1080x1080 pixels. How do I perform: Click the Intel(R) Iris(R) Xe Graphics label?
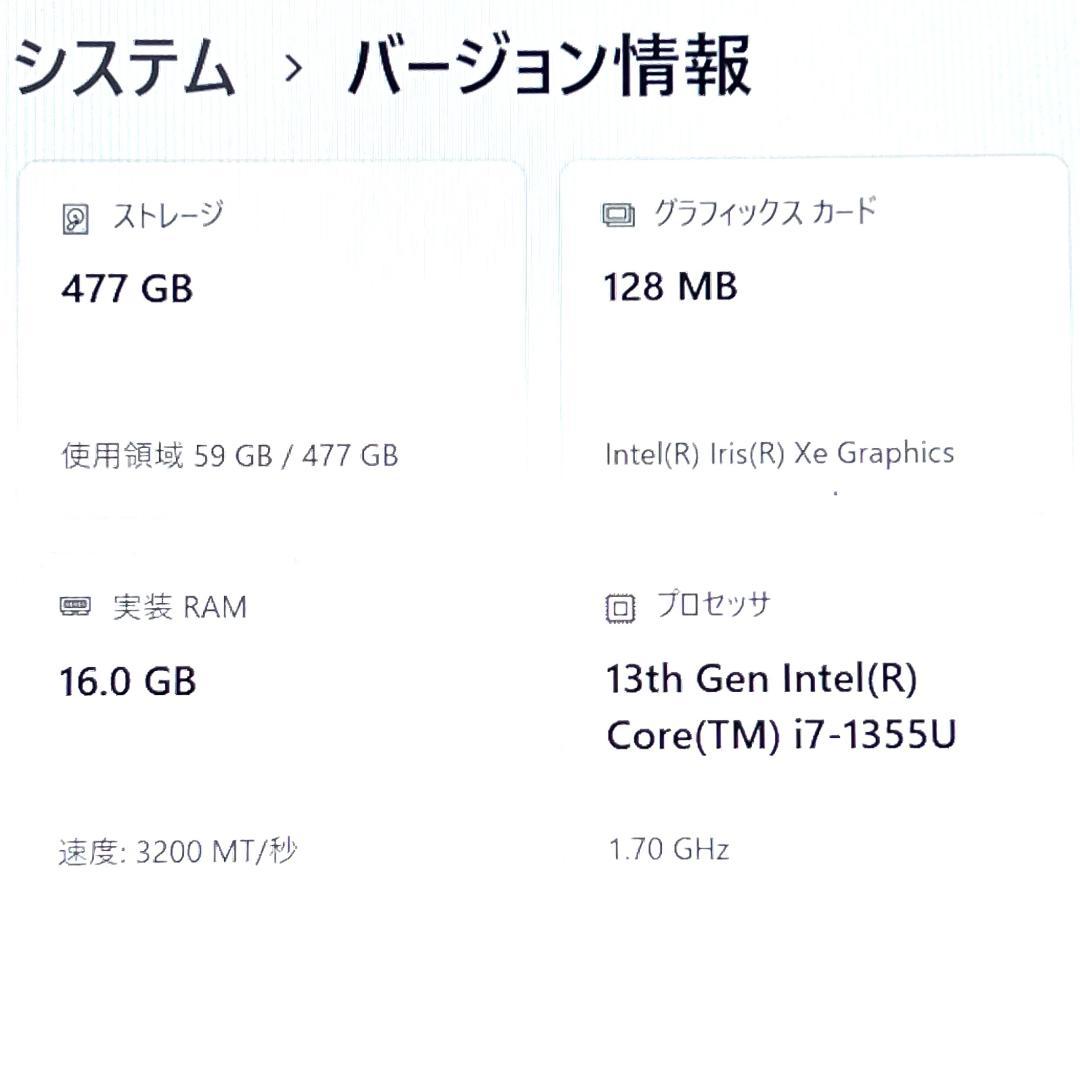780,453
